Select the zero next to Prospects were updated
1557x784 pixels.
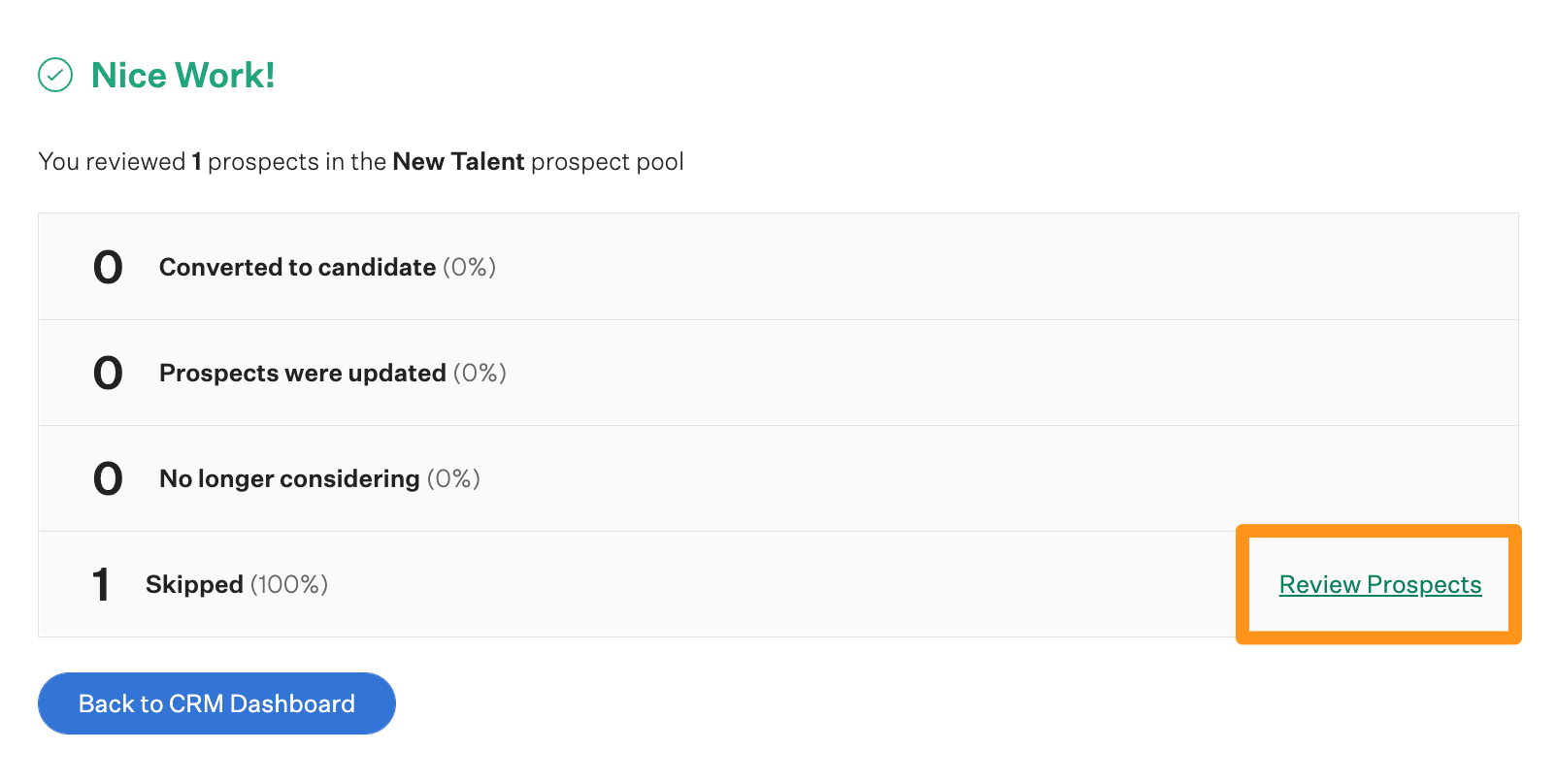107,373
